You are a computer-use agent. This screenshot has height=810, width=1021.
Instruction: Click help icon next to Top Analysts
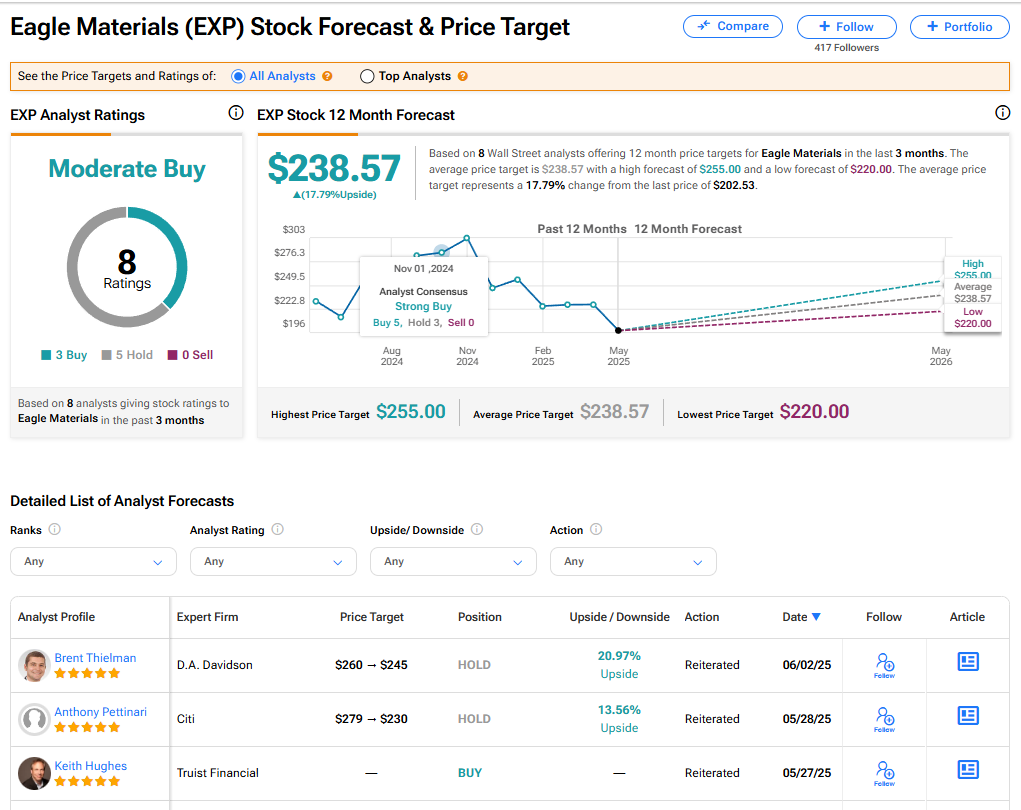[462, 76]
